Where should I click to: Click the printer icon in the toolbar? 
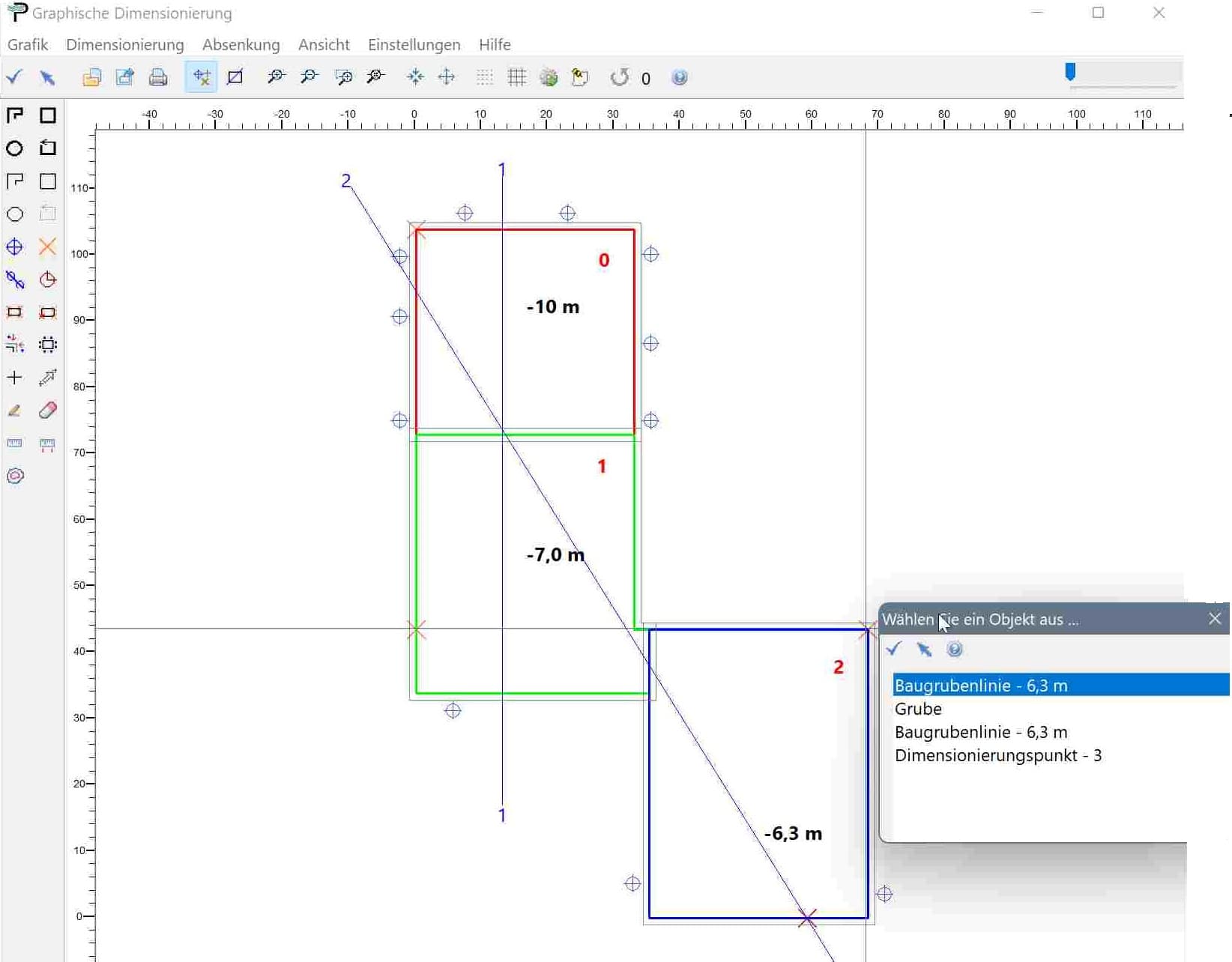[x=157, y=77]
